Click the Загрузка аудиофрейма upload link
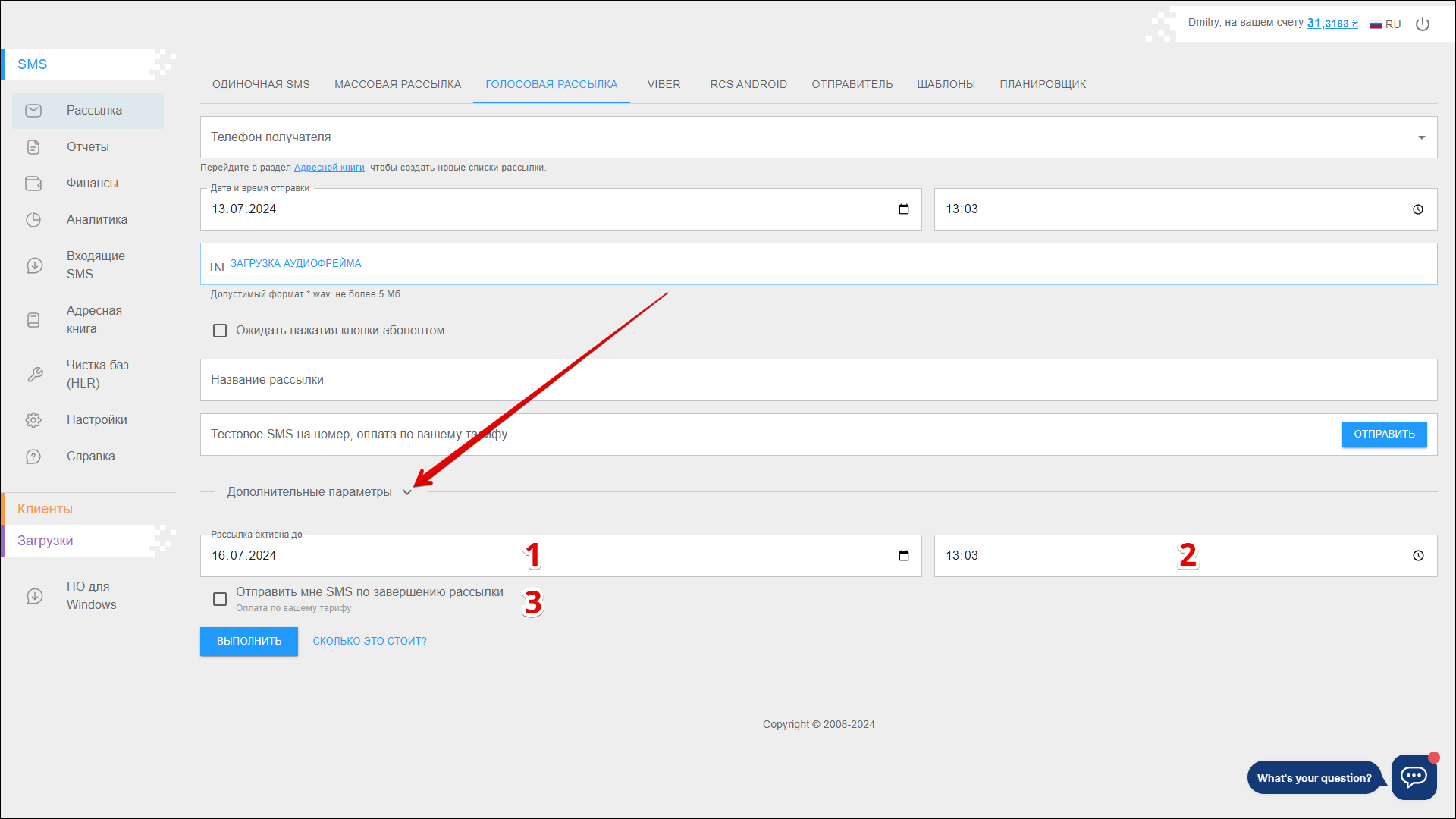The image size is (1456, 819). [296, 263]
